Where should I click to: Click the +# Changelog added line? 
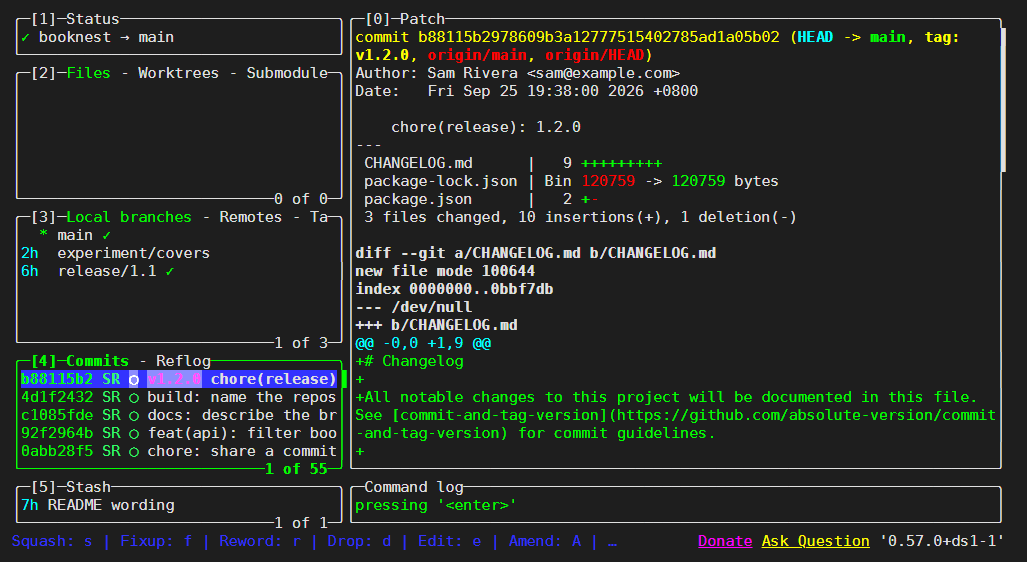click(x=409, y=361)
